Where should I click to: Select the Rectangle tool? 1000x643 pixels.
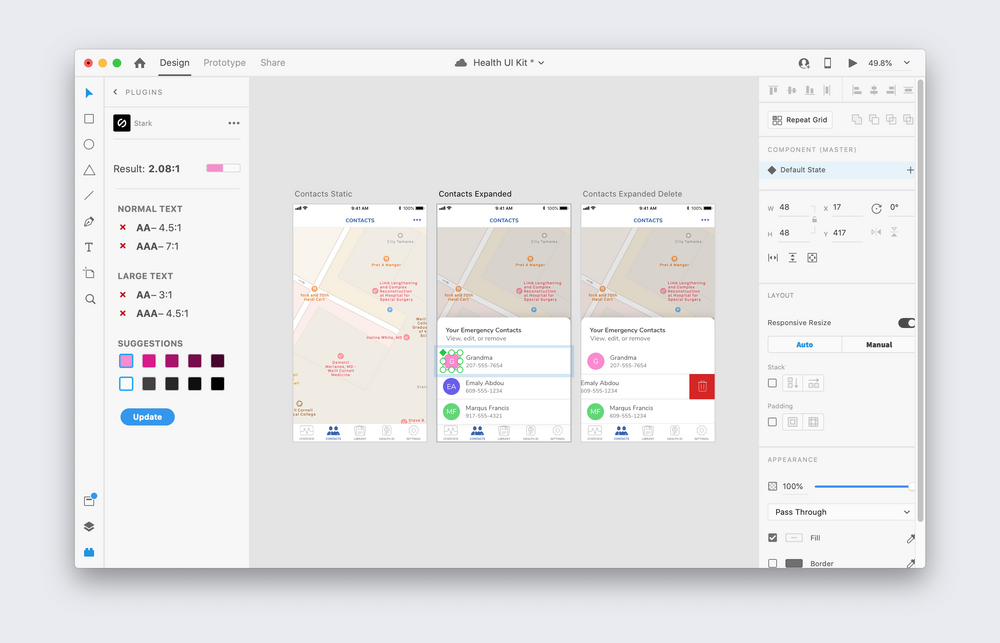(x=88, y=118)
